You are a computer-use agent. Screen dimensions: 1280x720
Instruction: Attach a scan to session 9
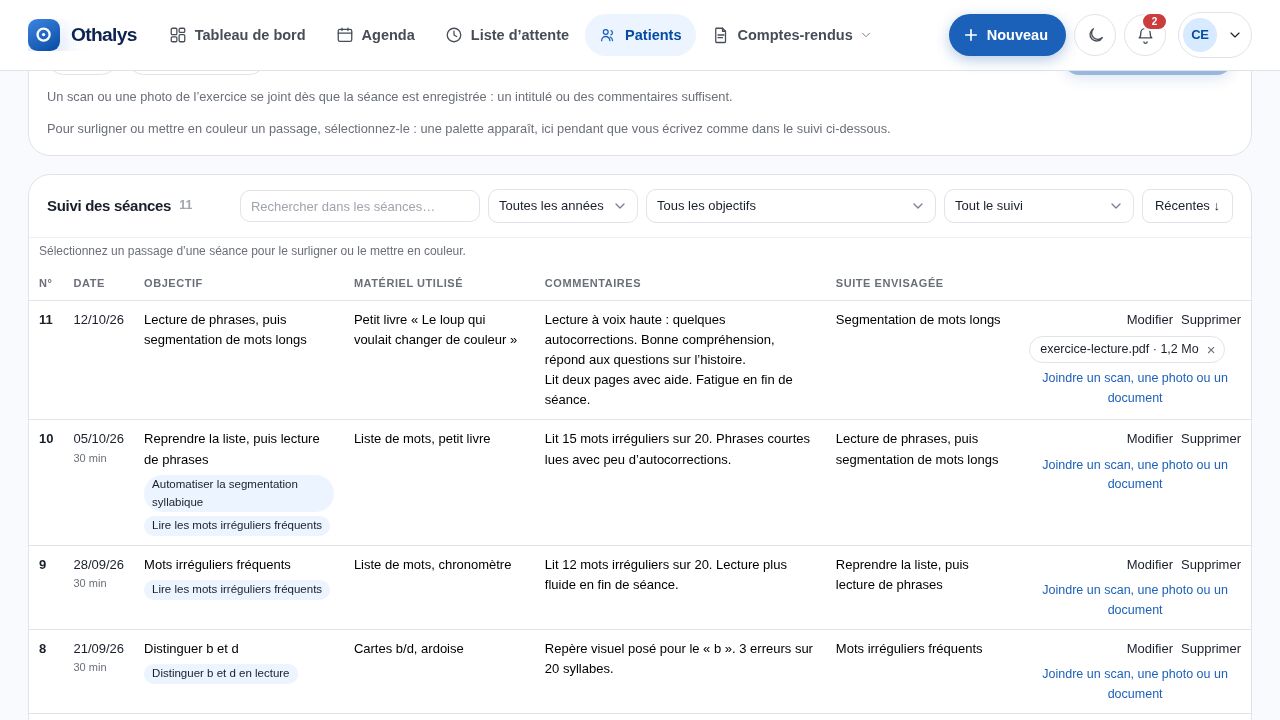click(x=1135, y=600)
